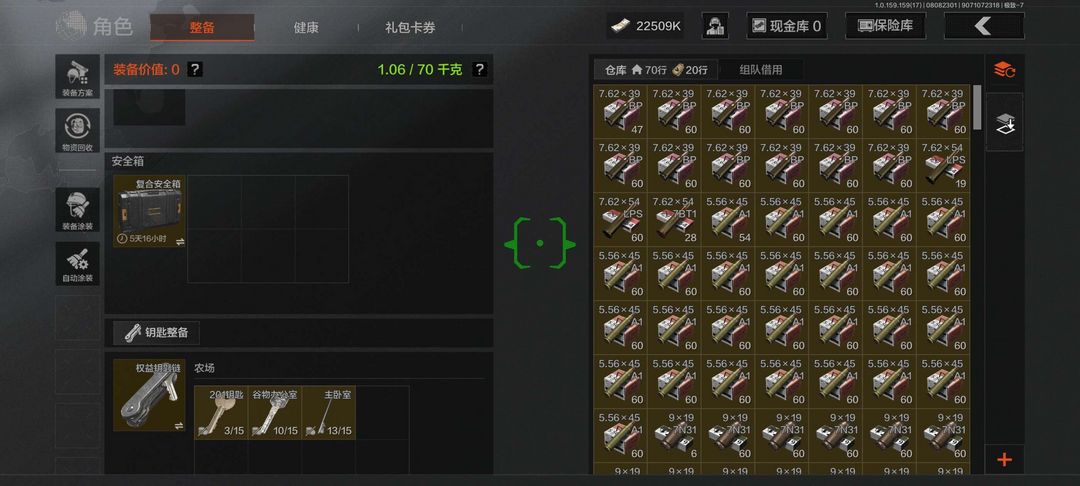Click the back arrow button

(x=984, y=26)
